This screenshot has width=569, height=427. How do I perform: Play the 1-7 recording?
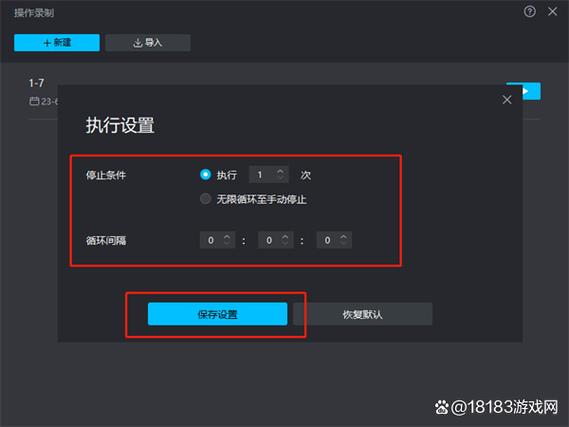click(x=531, y=91)
